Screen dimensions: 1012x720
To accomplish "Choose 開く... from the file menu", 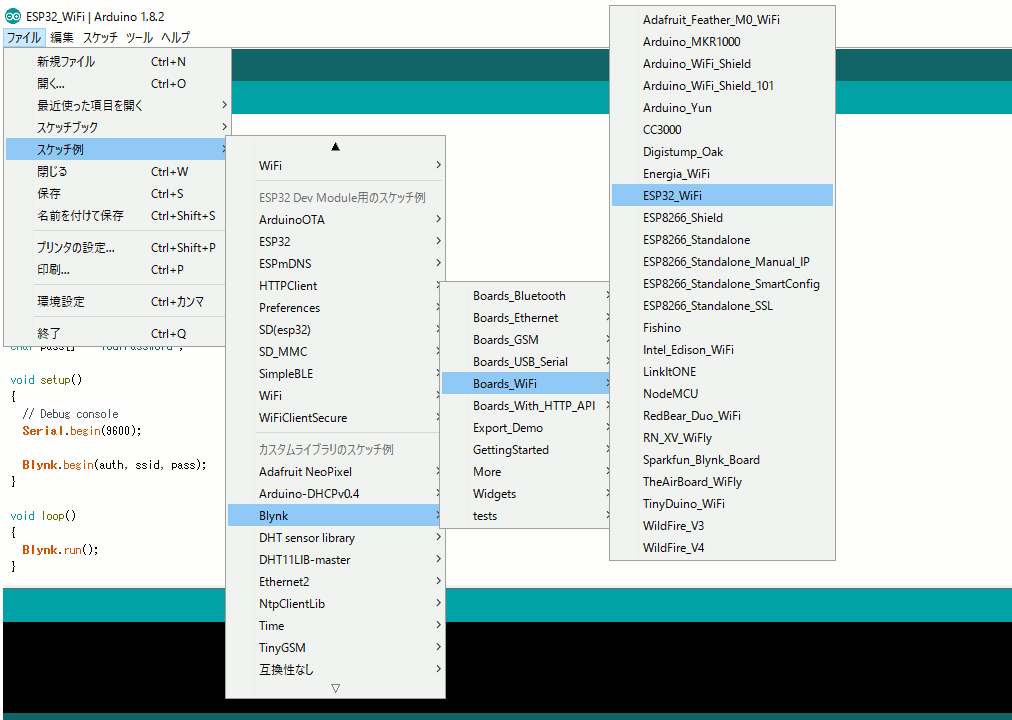I will 116,84.
